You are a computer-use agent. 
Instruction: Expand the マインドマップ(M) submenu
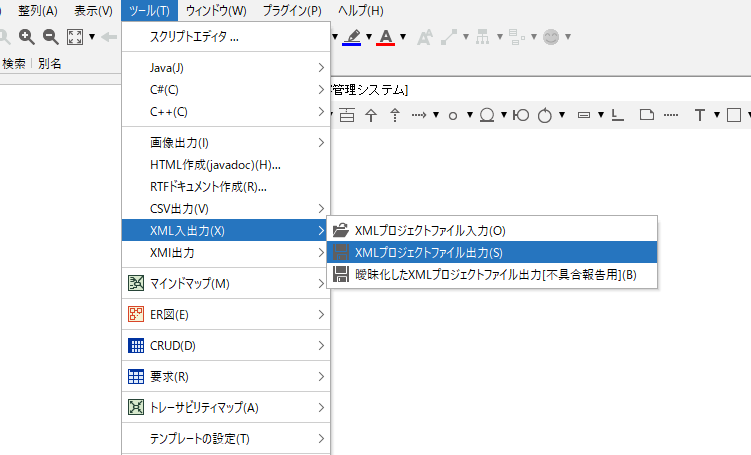point(189,284)
